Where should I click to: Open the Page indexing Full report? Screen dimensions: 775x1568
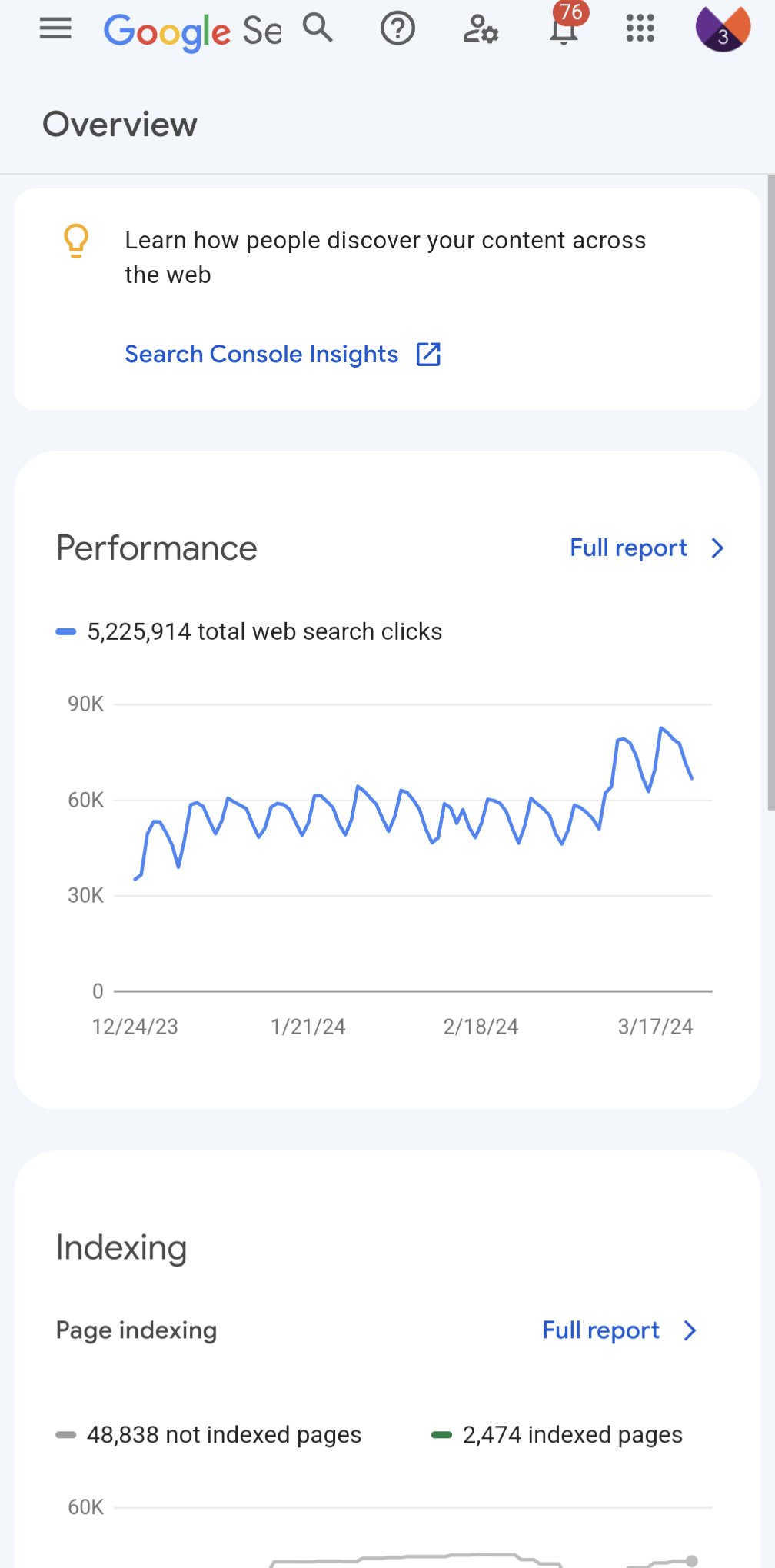pos(600,1330)
